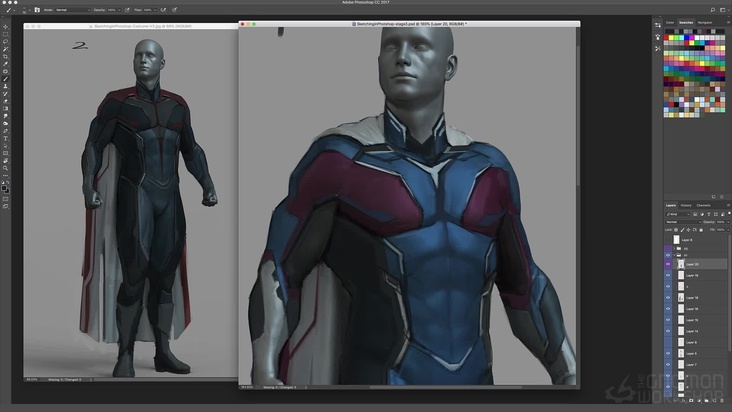Select the Hand tool
Screen dimensions: 732x412
pyautogui.click(x=6, y=161)
